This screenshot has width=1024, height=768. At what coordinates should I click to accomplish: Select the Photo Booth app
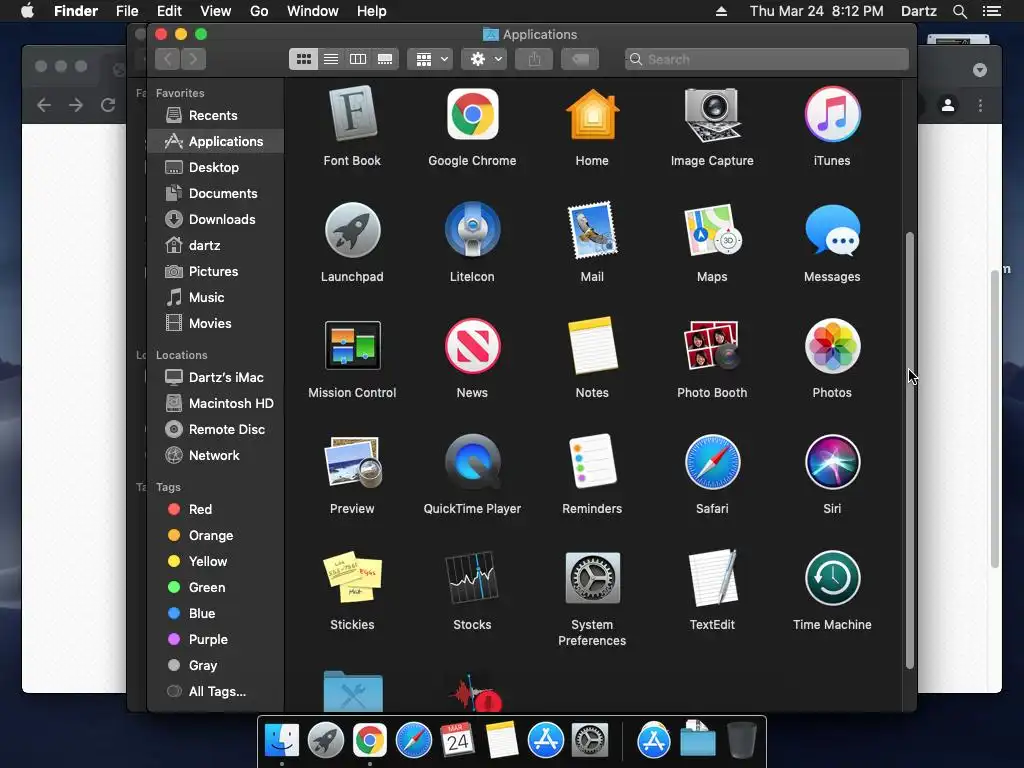712,345
